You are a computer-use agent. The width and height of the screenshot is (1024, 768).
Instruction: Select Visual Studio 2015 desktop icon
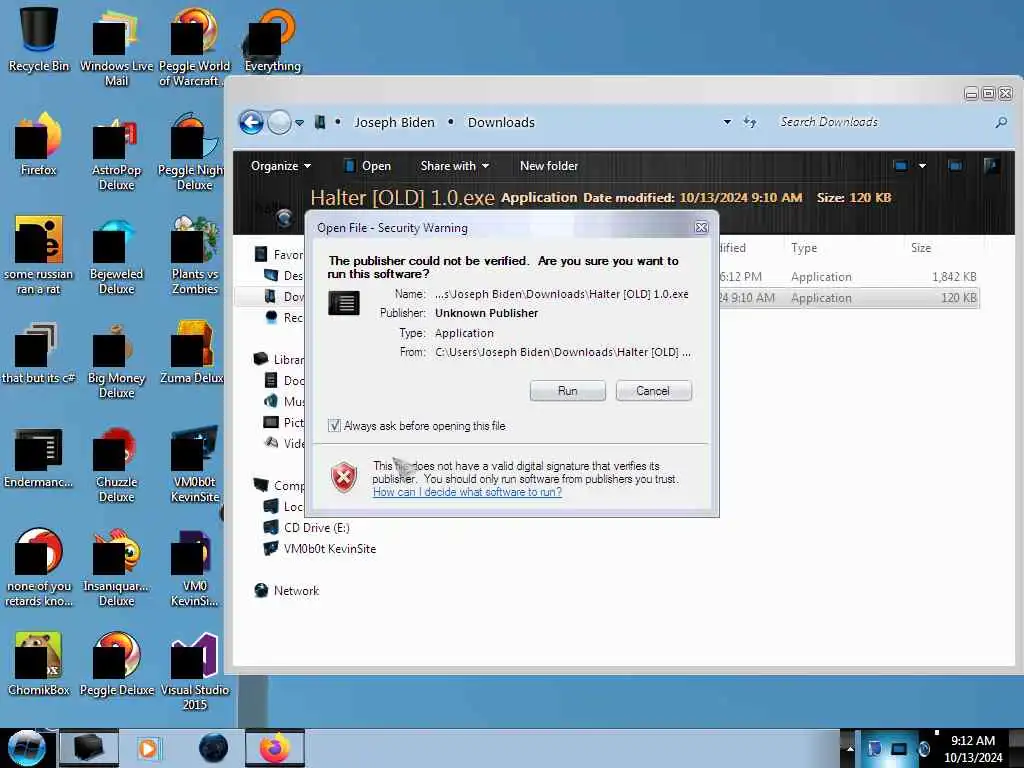tap(195, 671)
